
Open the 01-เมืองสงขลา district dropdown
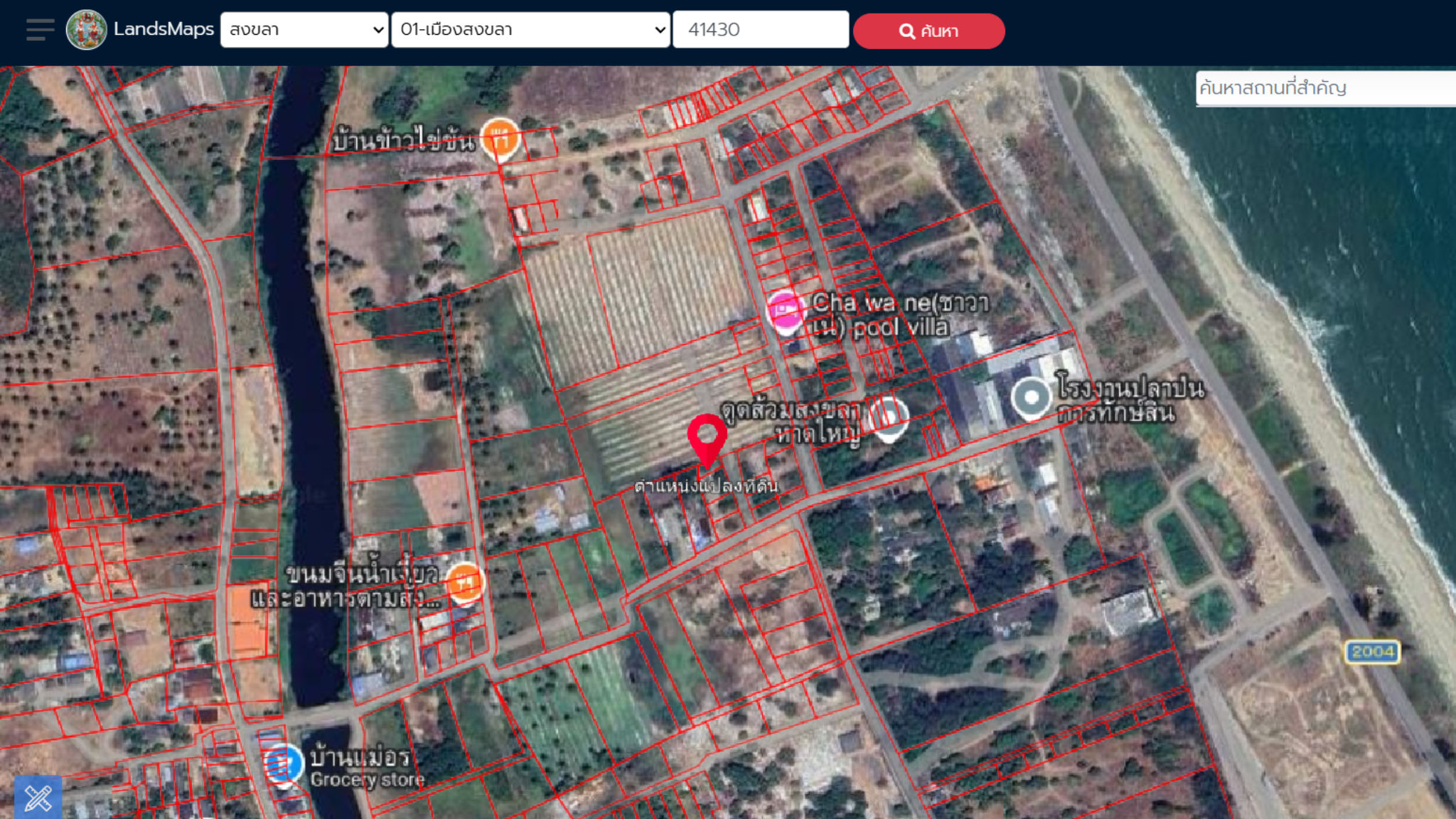click(530, 30)
